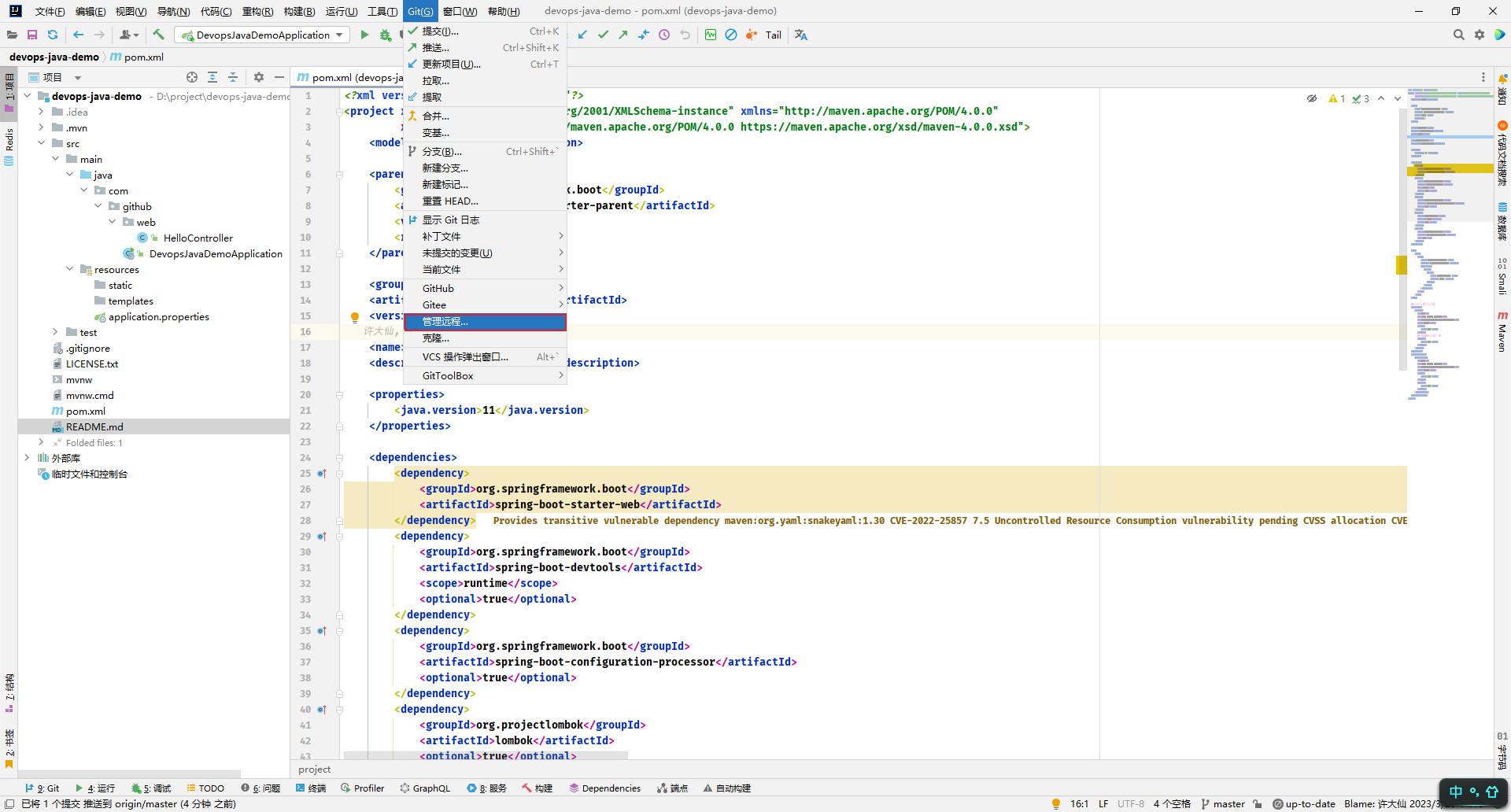Click the master branch status widget

(x=1223, y=804)
